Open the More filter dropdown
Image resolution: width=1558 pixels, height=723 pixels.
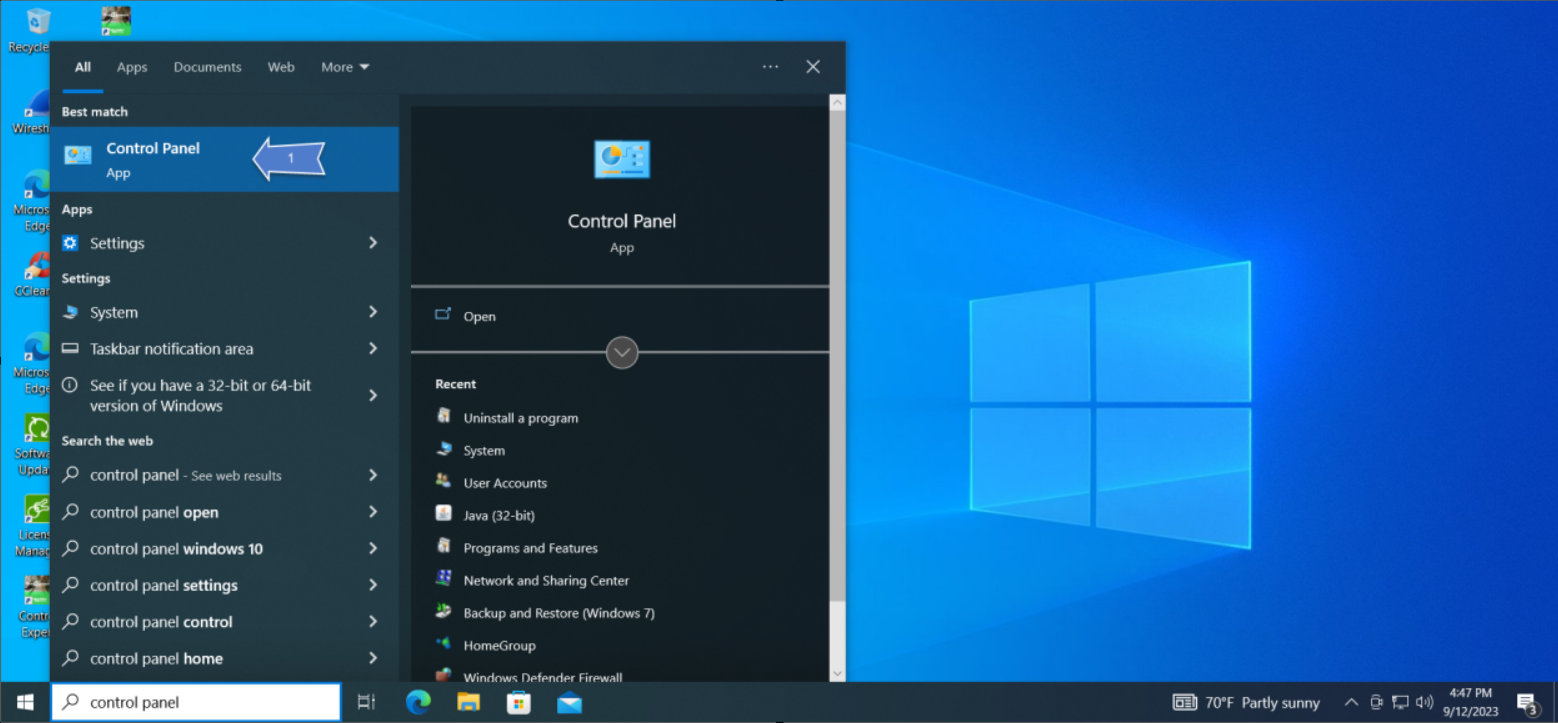coord(345,67)
